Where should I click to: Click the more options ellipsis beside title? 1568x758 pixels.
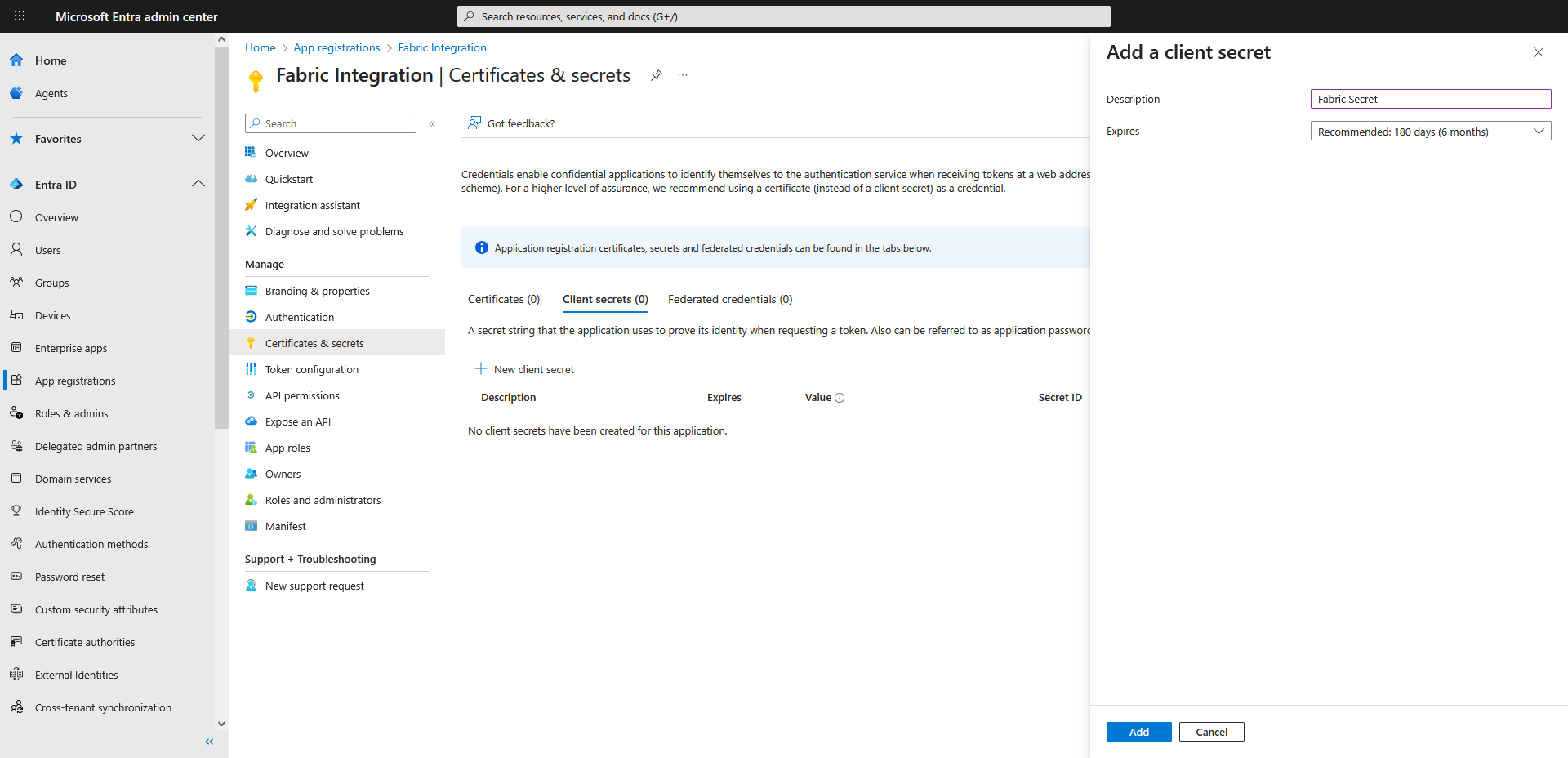pos(683,75)
